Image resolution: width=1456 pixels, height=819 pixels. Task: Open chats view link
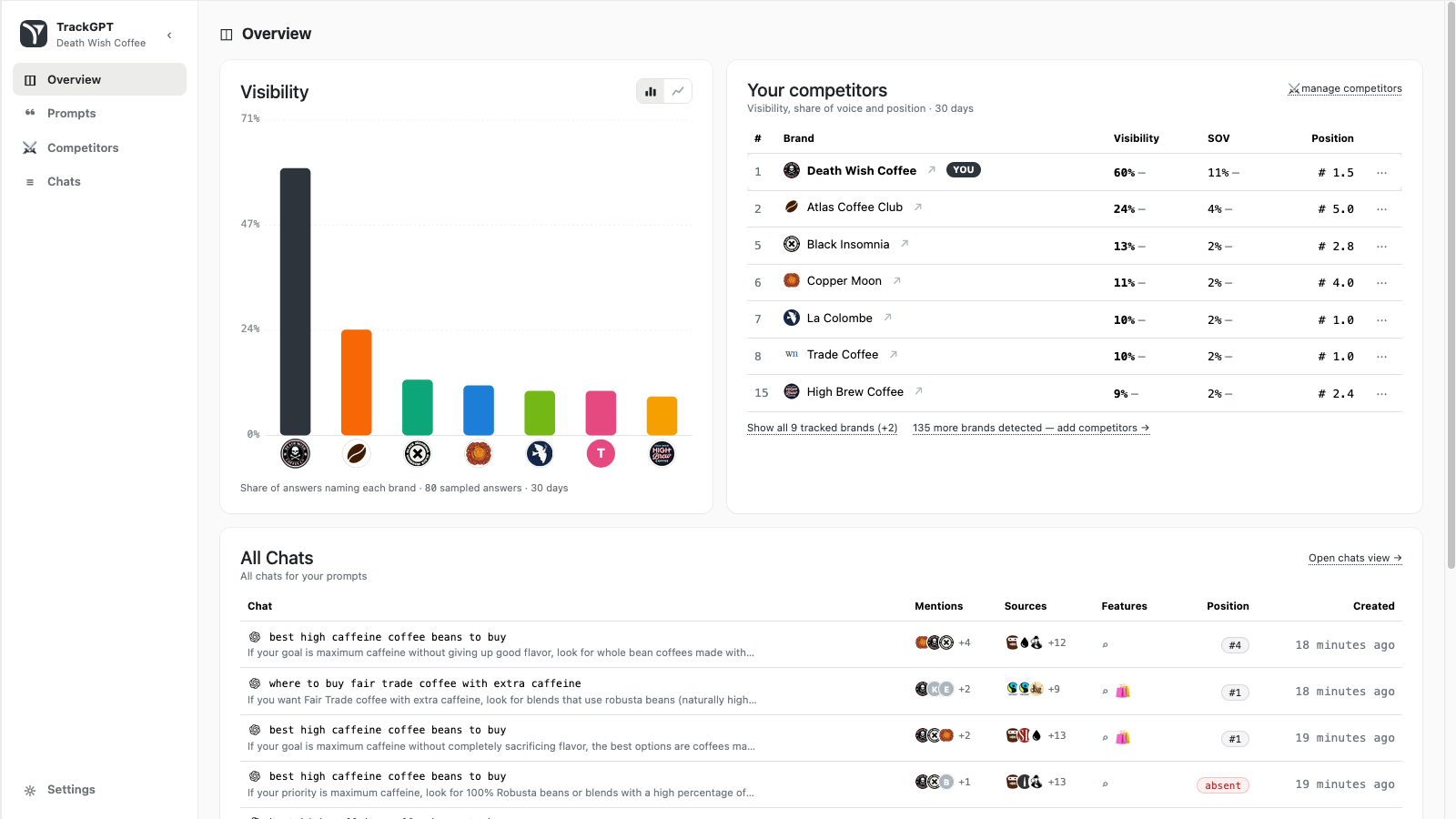1355,558
